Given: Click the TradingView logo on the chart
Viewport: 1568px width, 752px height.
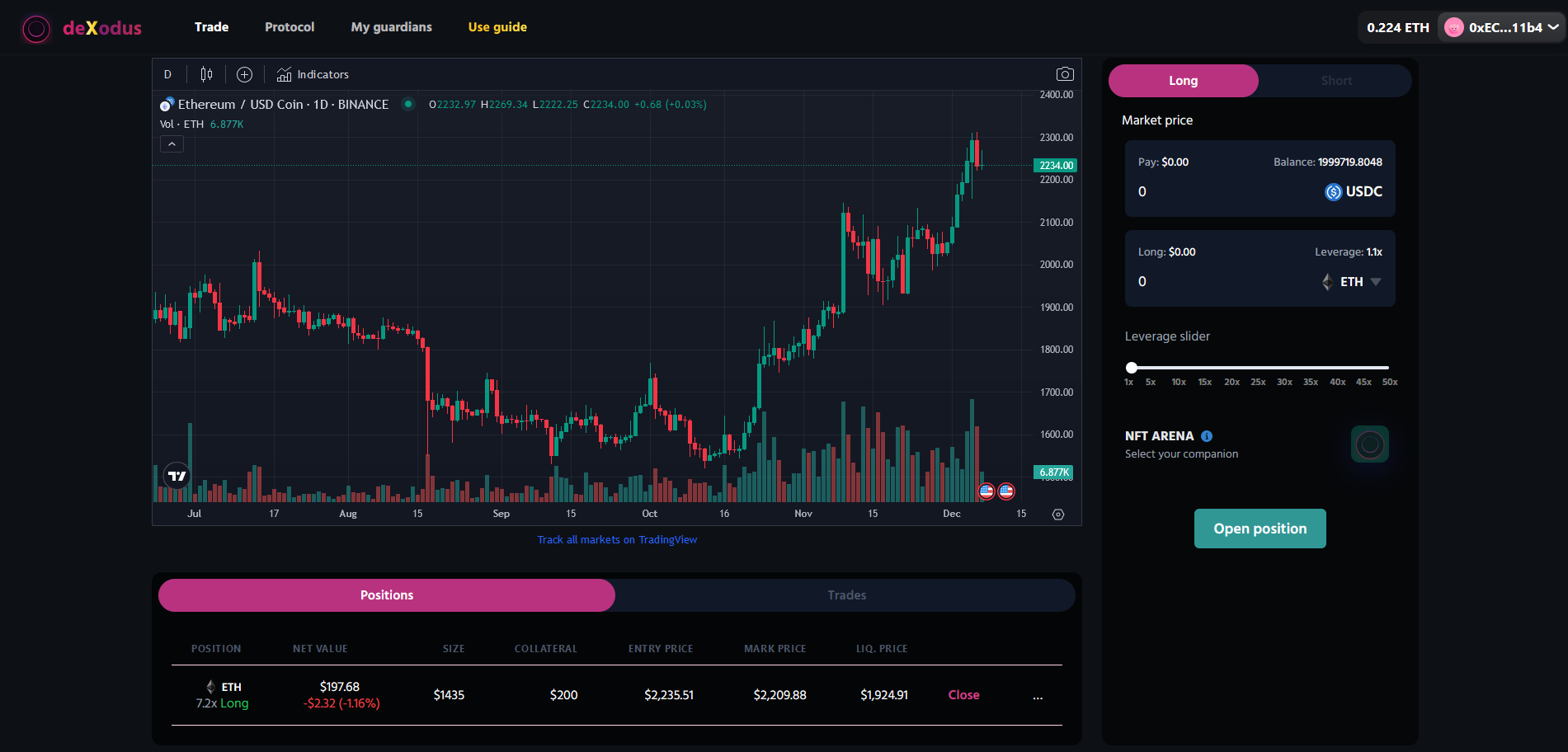Looking at the screenshot, I should (x=177, y=476).
